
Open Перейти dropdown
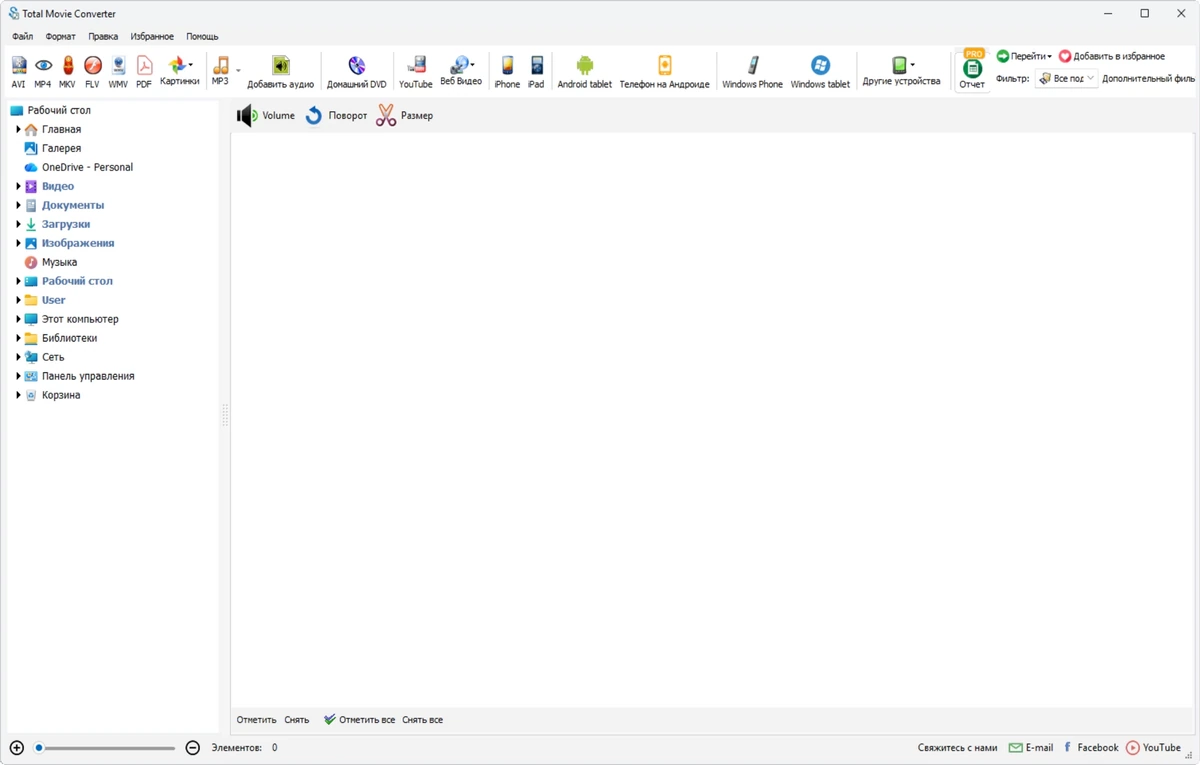[x=1024, y=57]
